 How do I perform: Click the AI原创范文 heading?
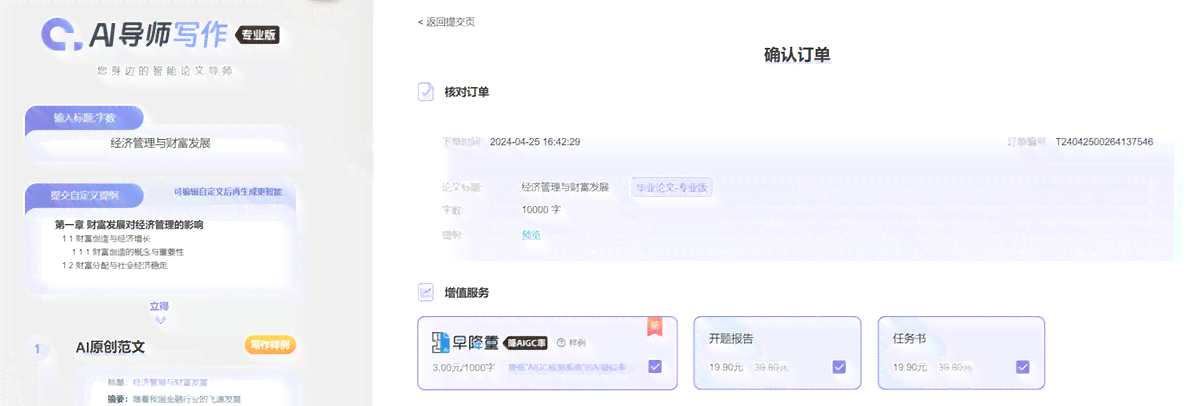coord(110,347)
